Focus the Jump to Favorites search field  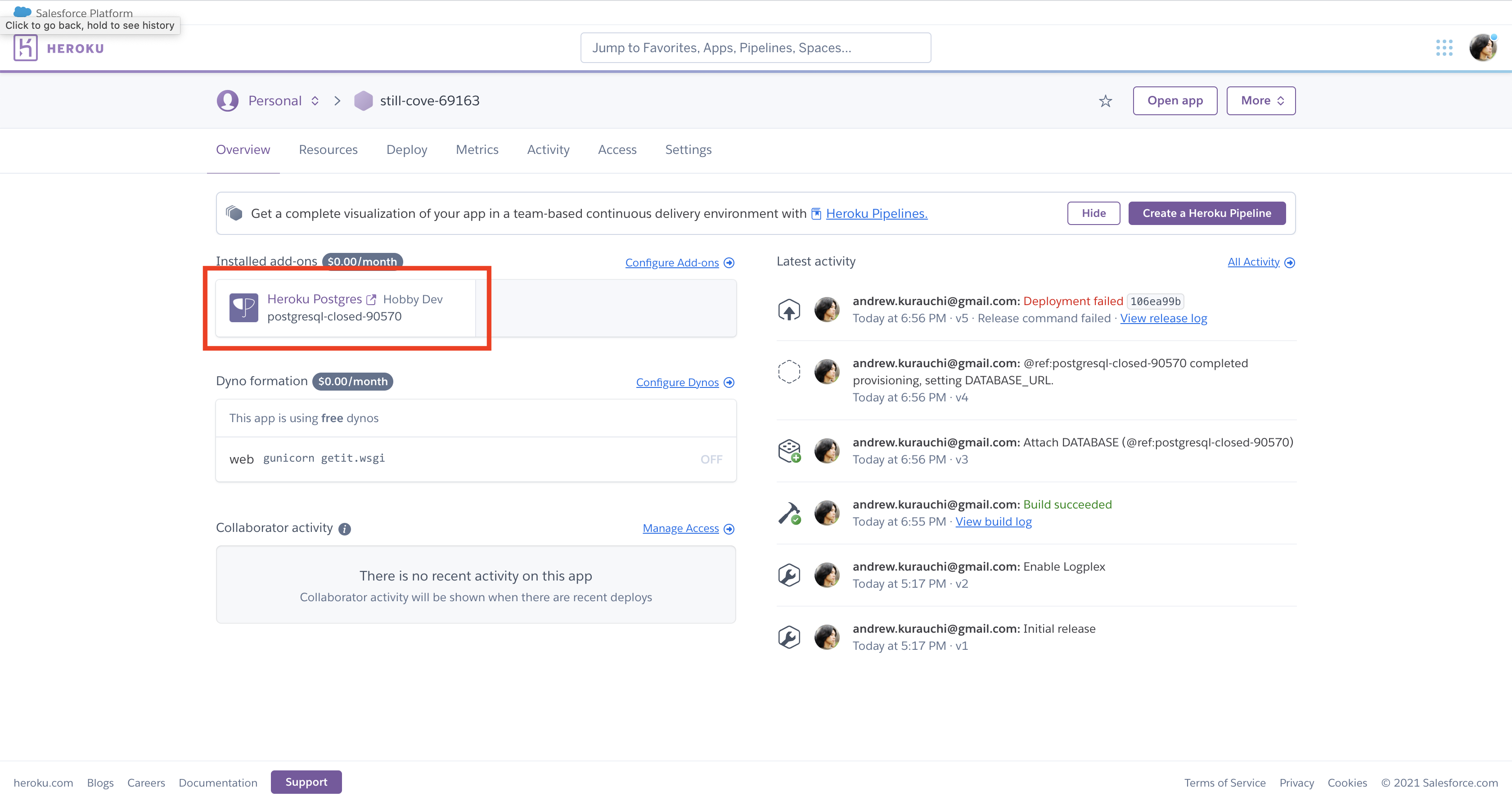click(x=755, y=48)
